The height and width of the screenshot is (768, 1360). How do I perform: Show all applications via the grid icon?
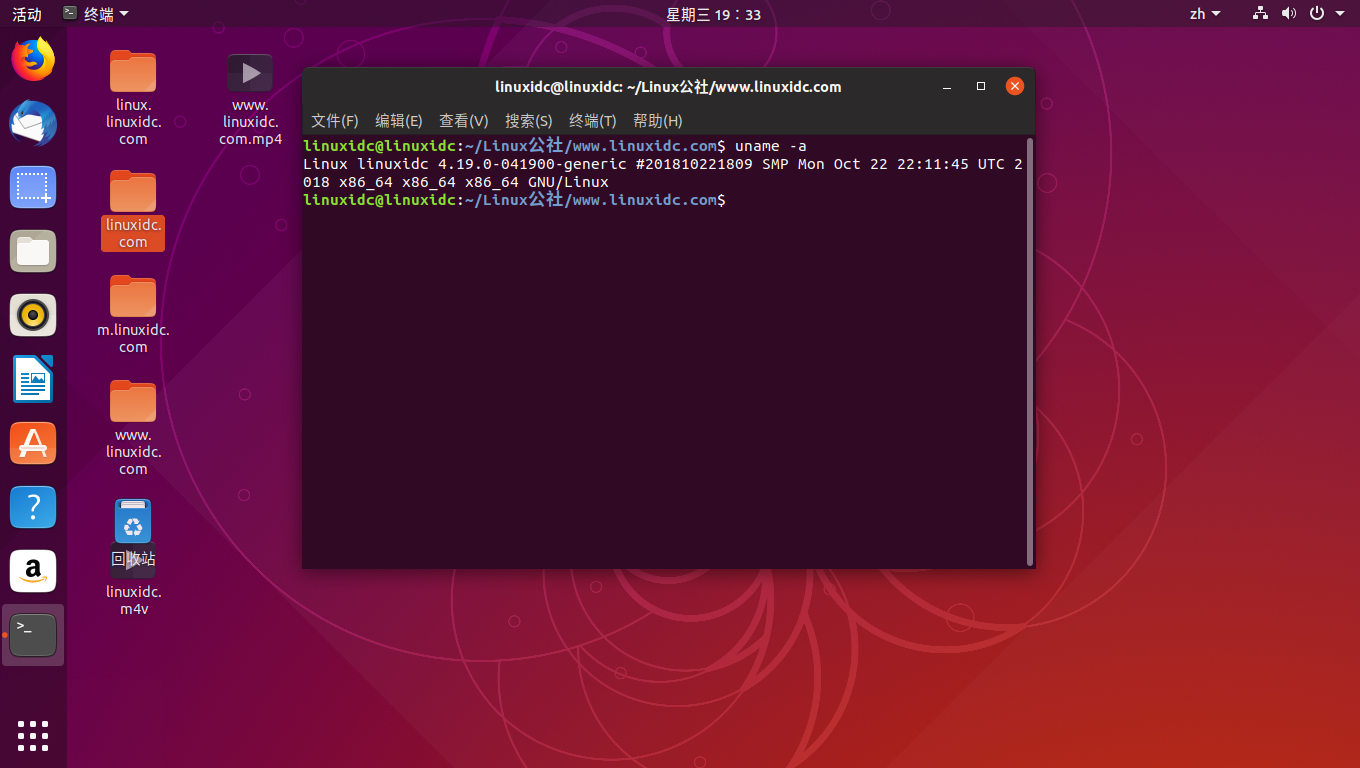tap(33, 736)
